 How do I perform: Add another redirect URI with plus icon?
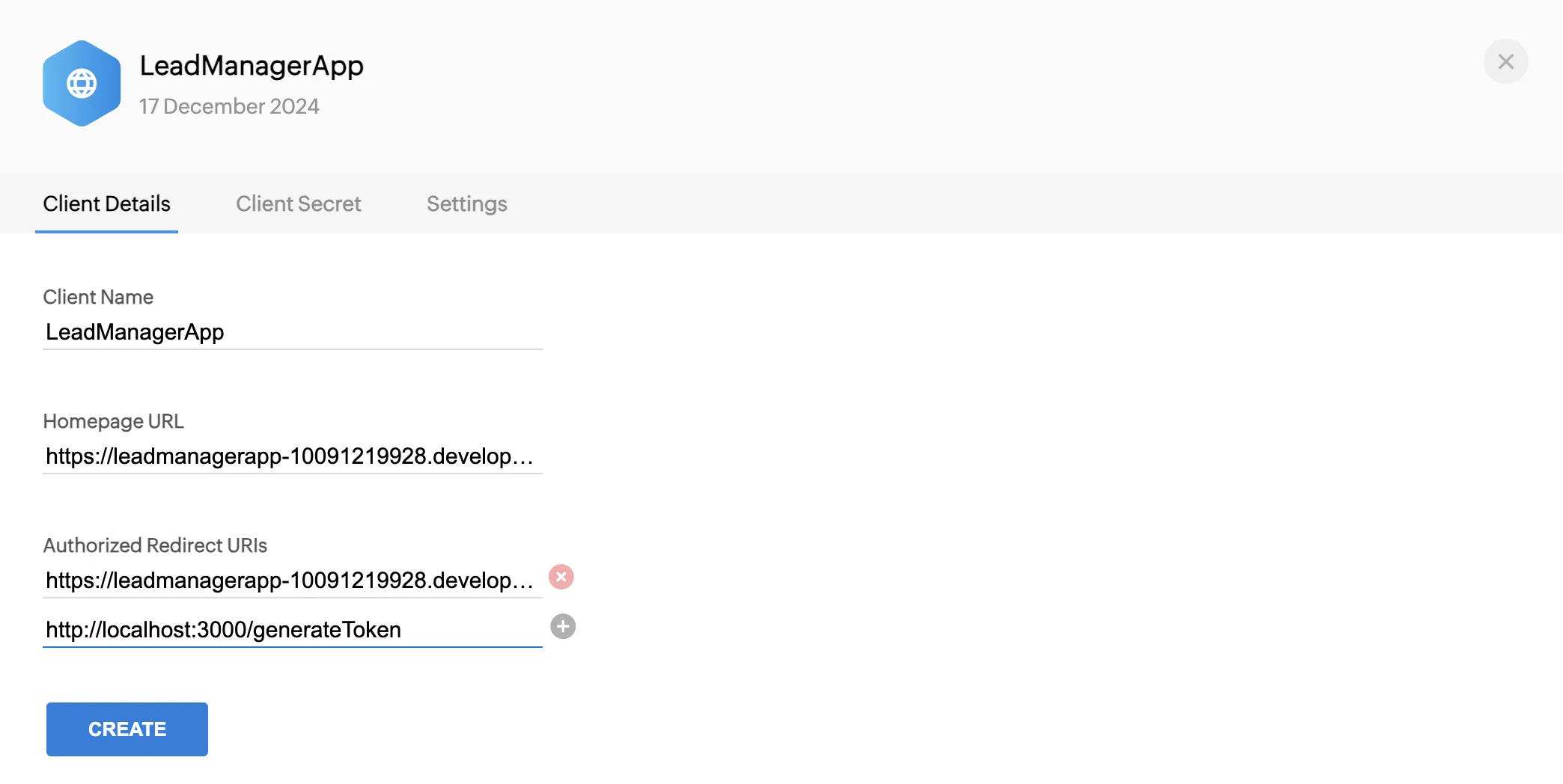point(563,626)
